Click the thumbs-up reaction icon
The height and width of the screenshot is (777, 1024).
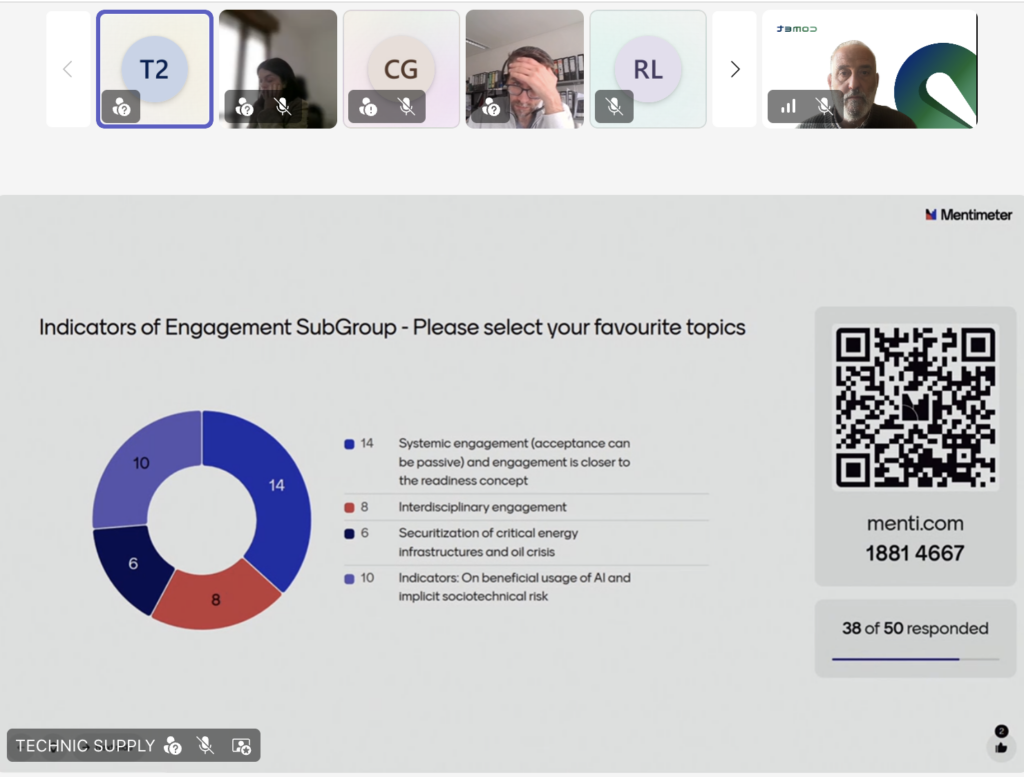click(1001, 747)
